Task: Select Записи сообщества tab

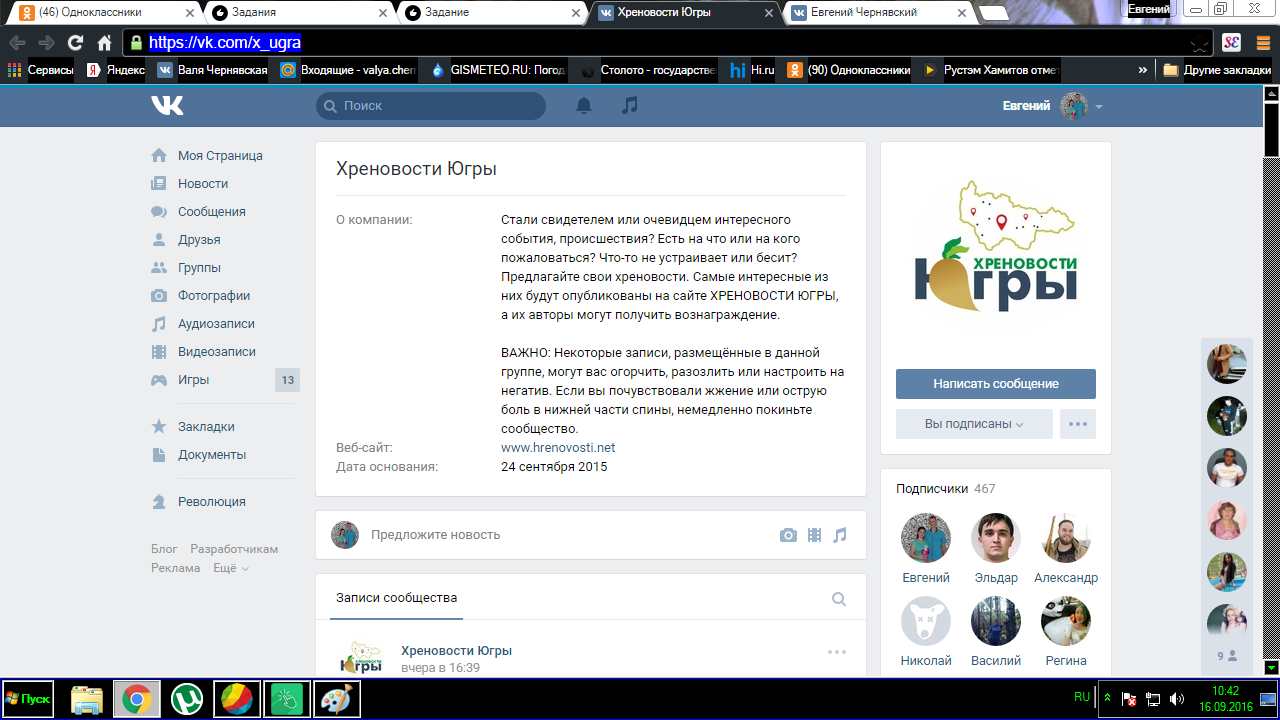Action: (x=397, y=598)
